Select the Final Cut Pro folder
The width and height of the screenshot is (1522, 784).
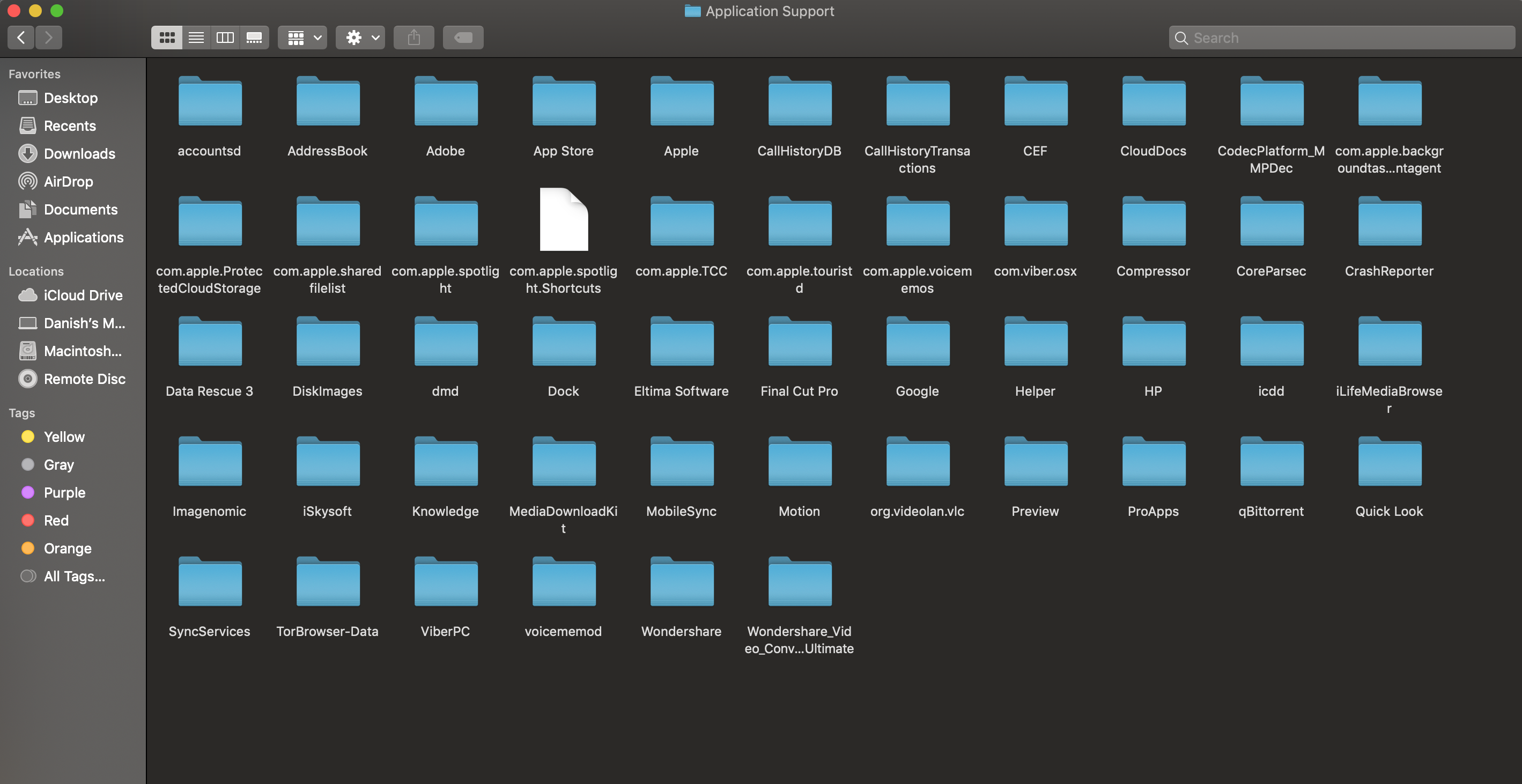(x=799, y=343)
